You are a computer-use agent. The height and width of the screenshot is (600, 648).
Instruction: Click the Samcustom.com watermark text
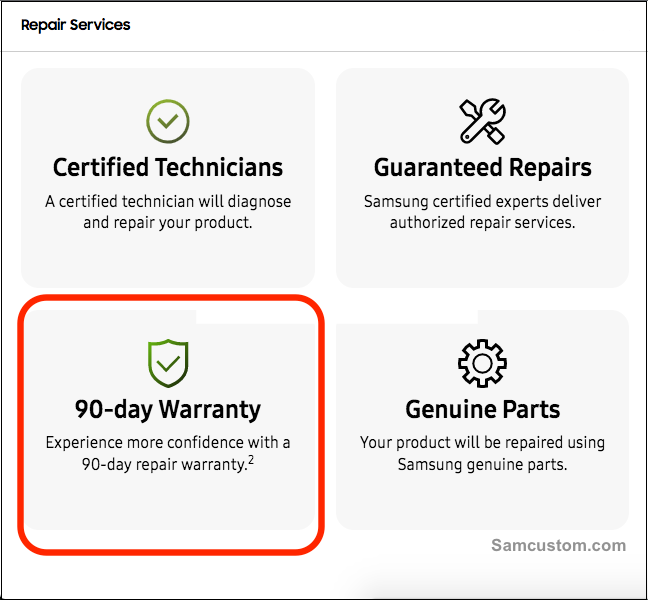point(559,545)
